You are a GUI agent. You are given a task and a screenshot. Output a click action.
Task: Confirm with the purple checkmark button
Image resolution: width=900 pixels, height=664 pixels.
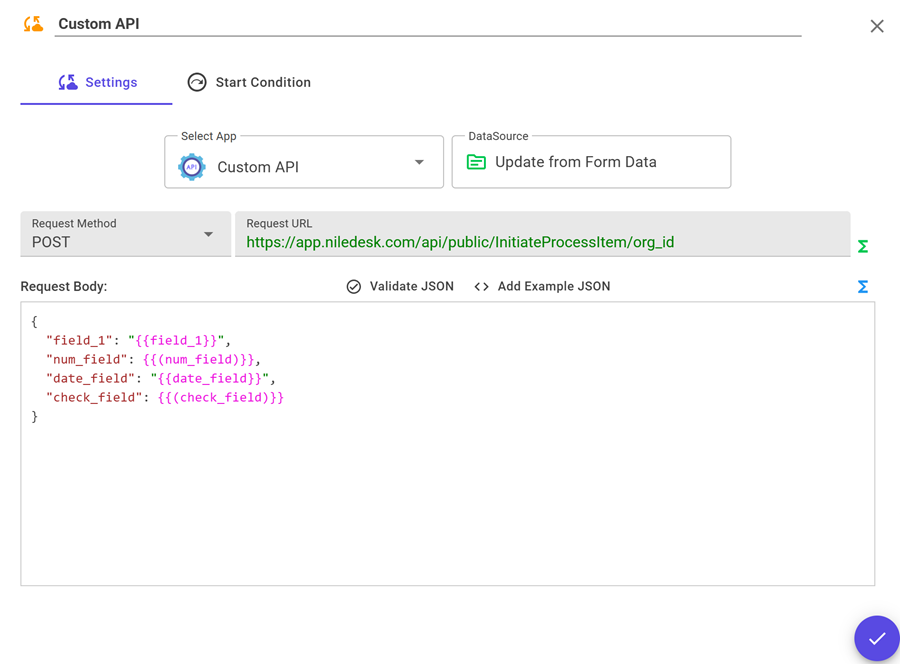(876, 638)
